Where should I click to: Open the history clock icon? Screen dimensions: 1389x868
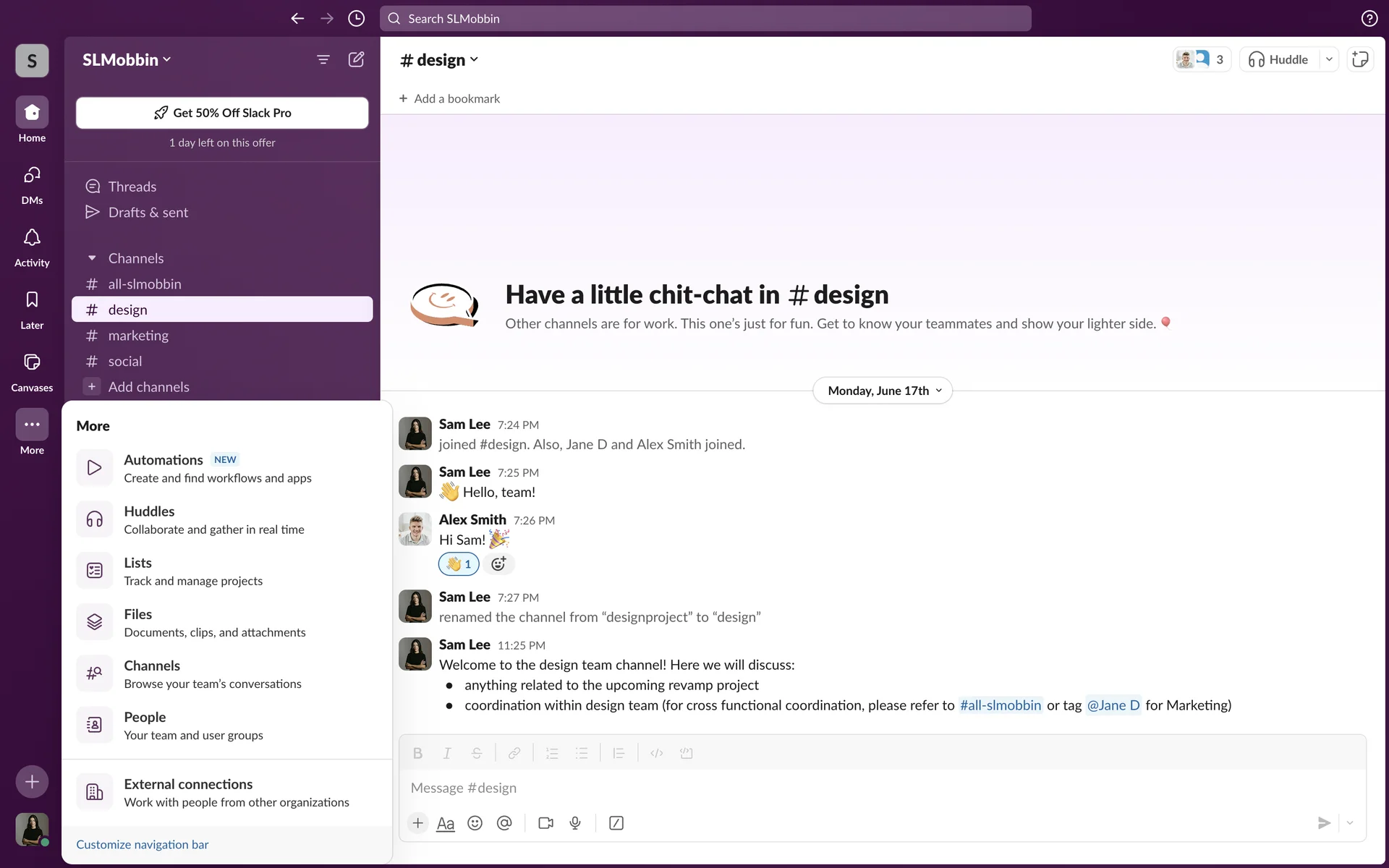coord(356,19)
